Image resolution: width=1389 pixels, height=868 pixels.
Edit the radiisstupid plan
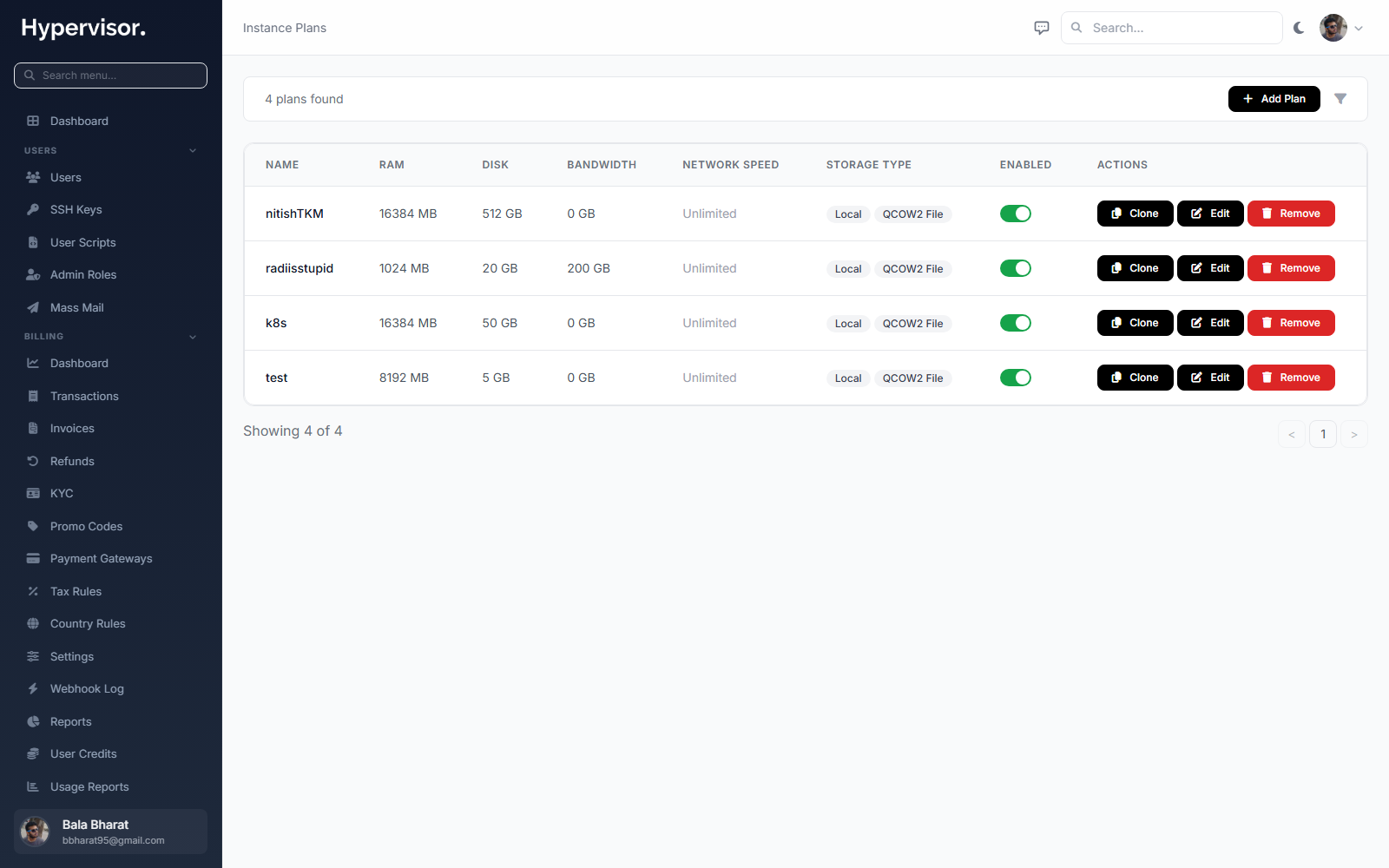pyautogui.click(x=1210, y=268)
